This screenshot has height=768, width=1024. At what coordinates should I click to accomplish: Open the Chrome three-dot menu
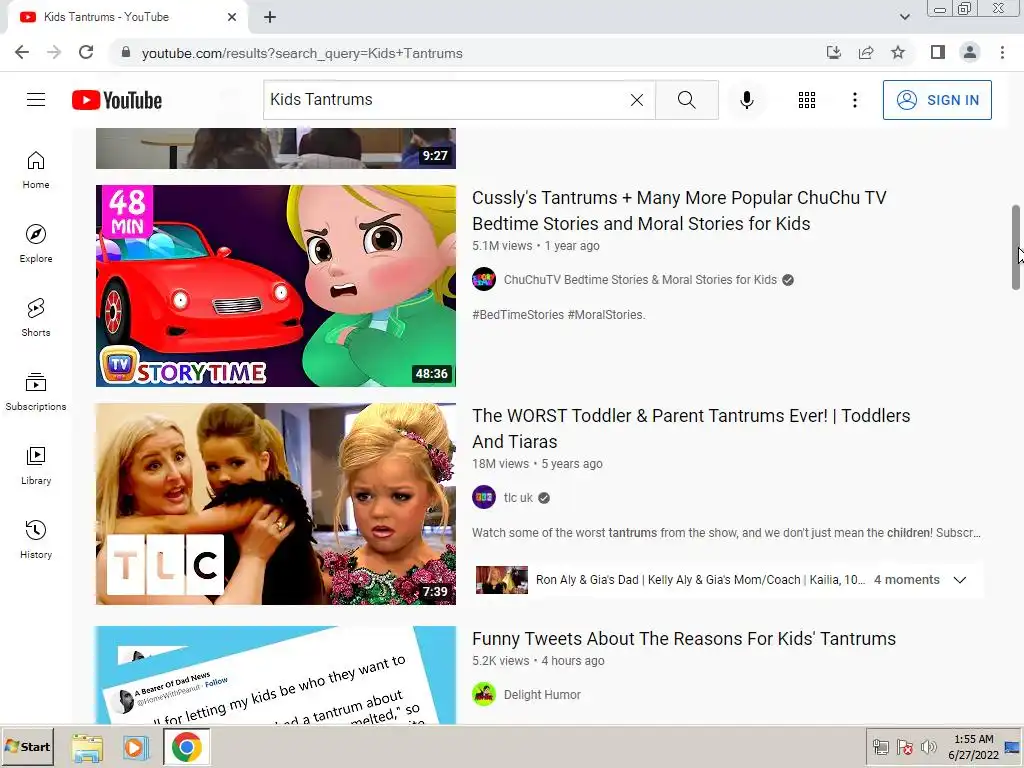click(1002, 52)
